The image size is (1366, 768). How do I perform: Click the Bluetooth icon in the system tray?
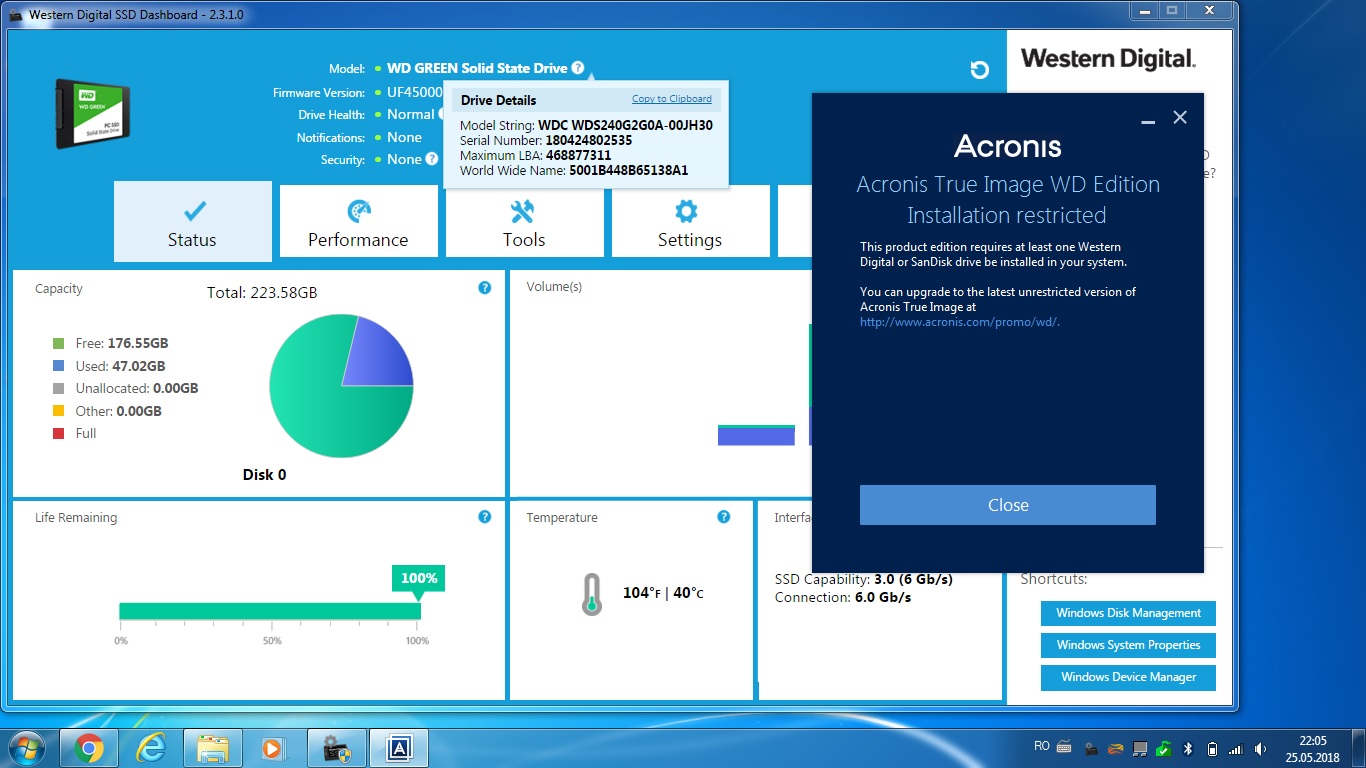point(1189,748)
